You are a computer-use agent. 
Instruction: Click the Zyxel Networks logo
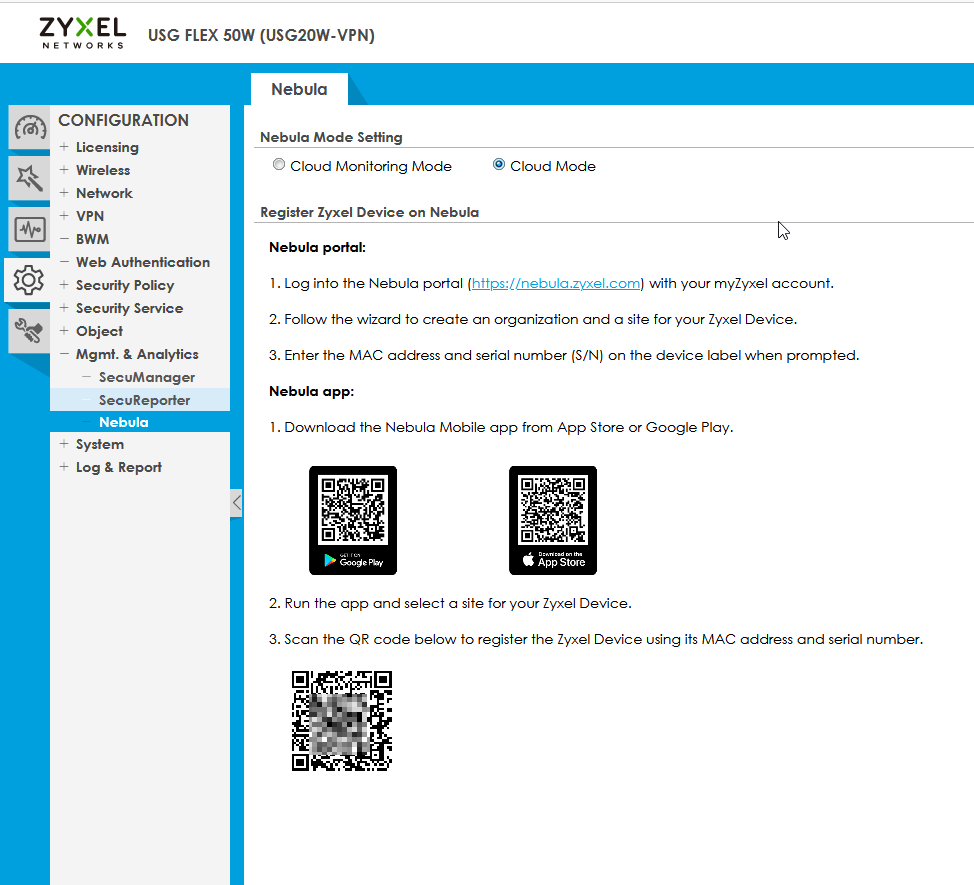(x=83, y=32)
